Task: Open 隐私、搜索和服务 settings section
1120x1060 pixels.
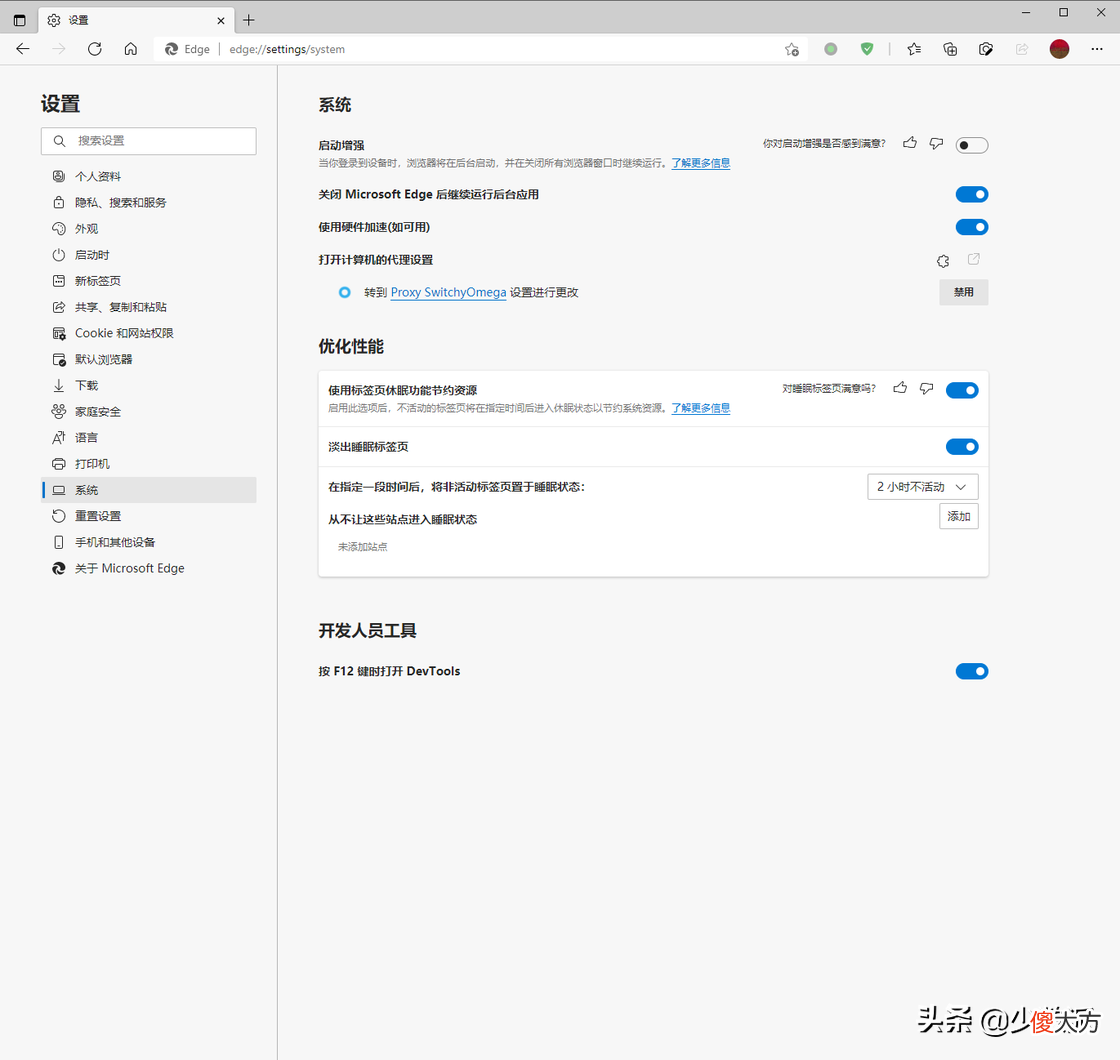Action: pos(149,203)
